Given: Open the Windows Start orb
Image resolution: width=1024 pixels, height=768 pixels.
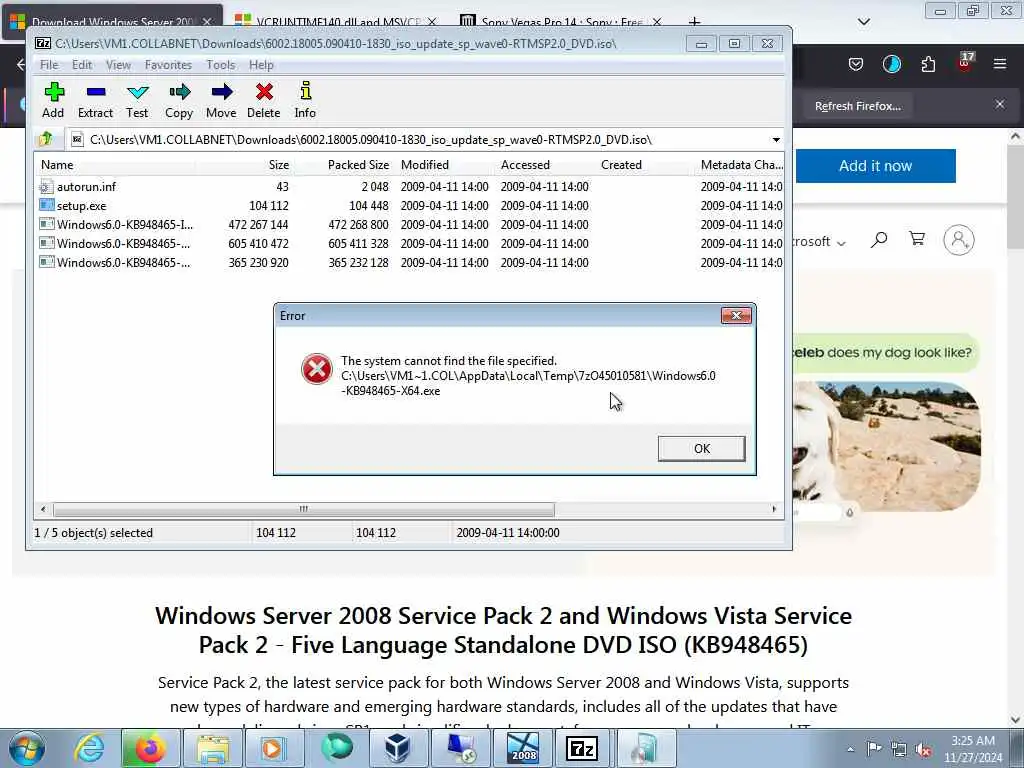Looking at the screenshot, I should (27, 748).
